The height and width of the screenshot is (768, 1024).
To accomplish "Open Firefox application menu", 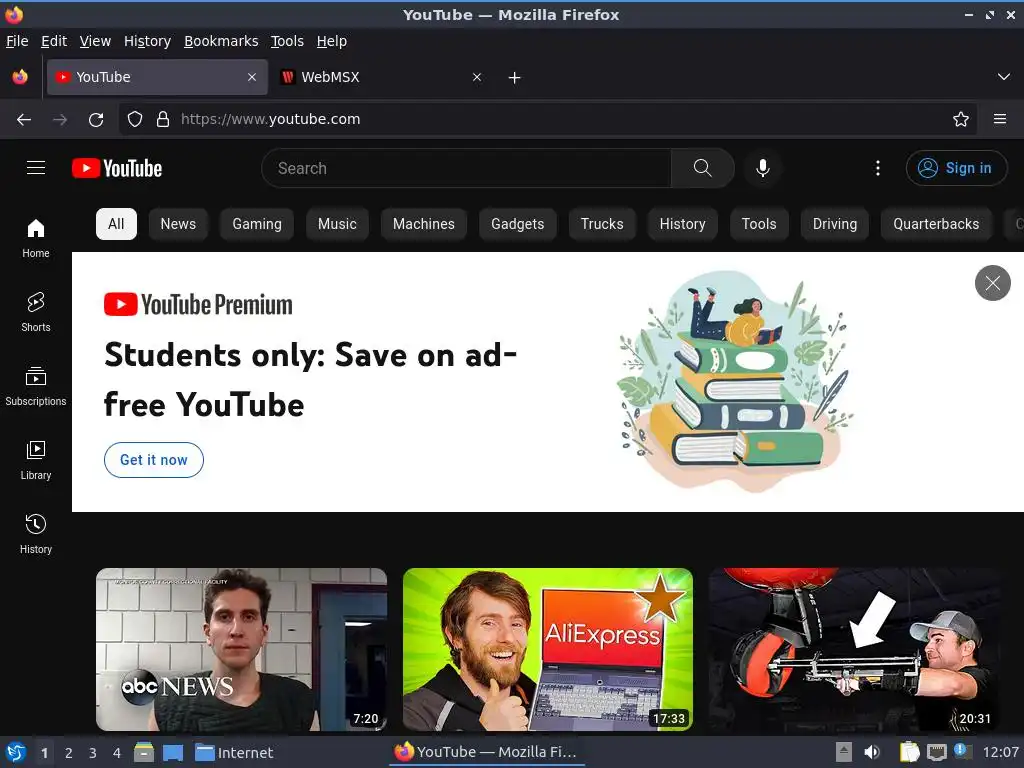I will click(x=1000, y=119).
